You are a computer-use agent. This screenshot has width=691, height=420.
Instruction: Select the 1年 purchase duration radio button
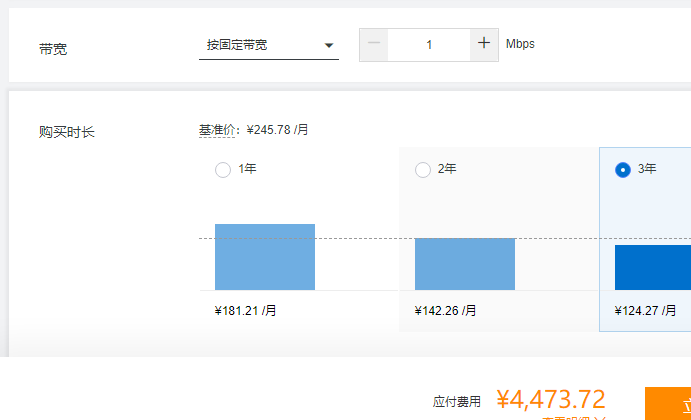pos(223,170)
